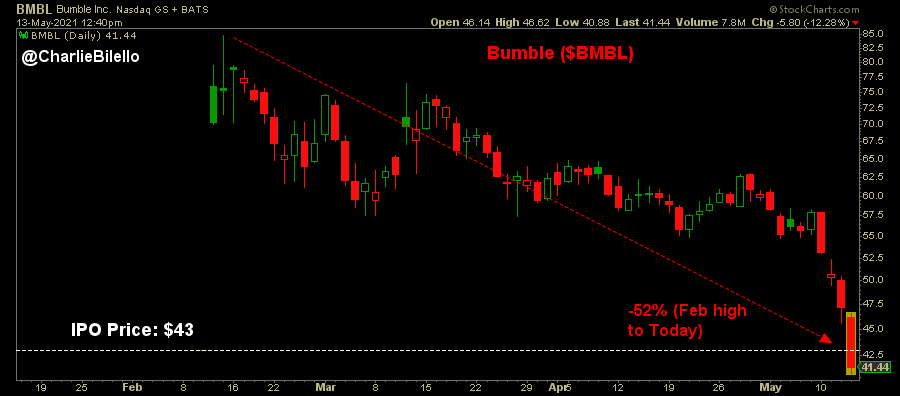The image size is (900, 396).
Task: Click the 'Low 40.88' value
Action: pyautogui.click(x=583, y=23)
